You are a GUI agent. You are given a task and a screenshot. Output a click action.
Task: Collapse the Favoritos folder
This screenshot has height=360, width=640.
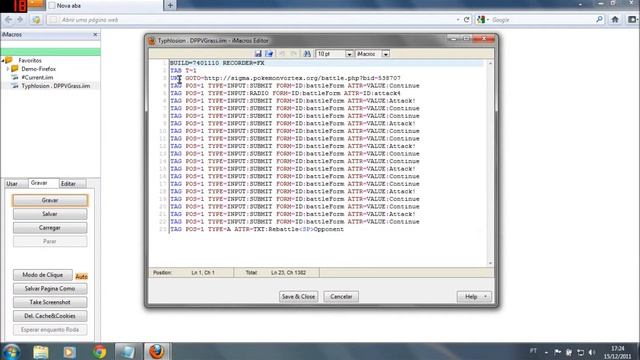3,60
